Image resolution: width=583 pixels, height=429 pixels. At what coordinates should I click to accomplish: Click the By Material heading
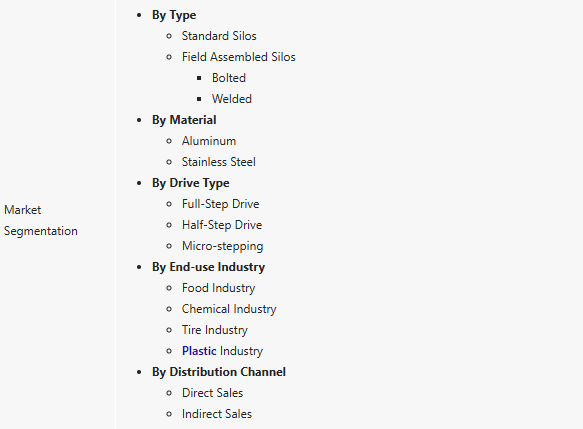184,120
